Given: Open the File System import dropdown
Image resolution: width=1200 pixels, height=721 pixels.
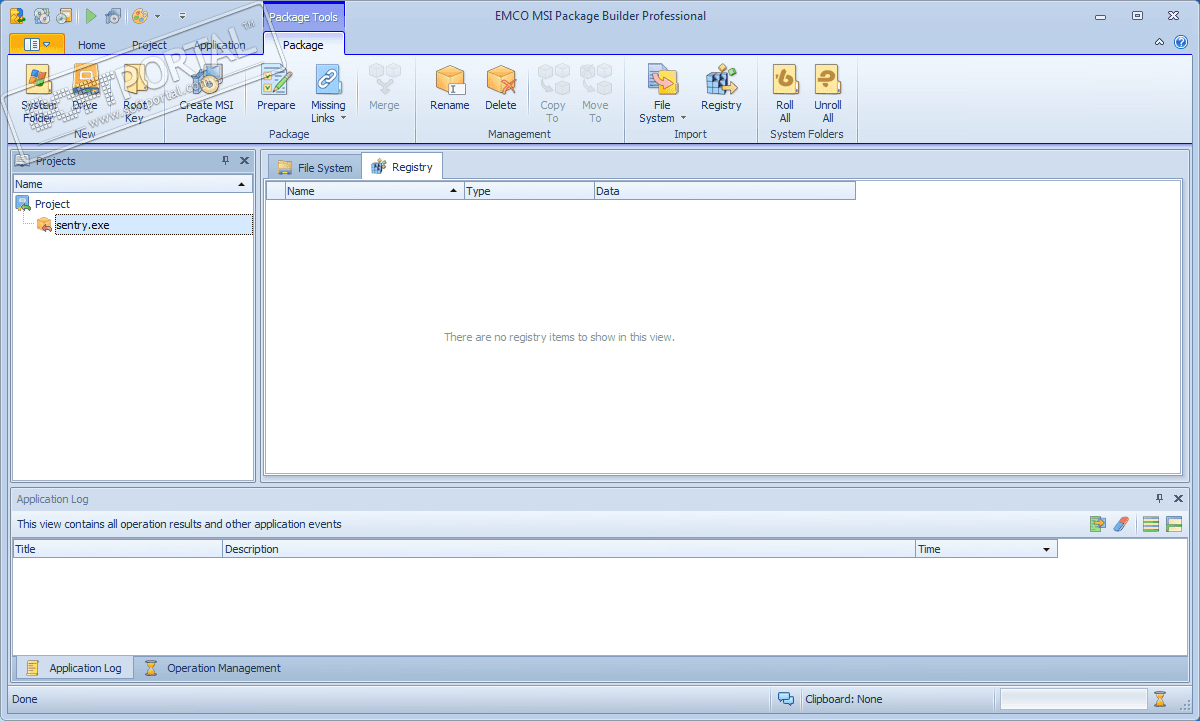Looking at the screenshot, I should [x=684, y=118].
